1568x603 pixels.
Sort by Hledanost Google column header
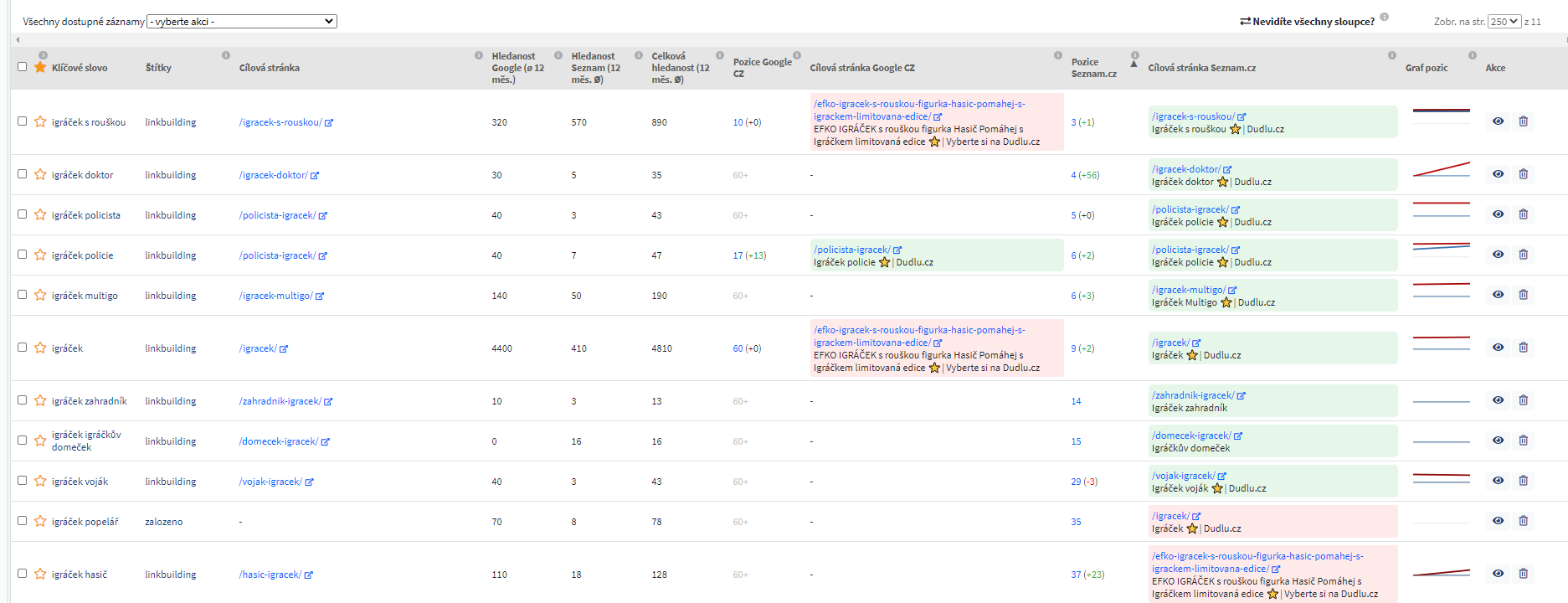click(x=518, y=68)
